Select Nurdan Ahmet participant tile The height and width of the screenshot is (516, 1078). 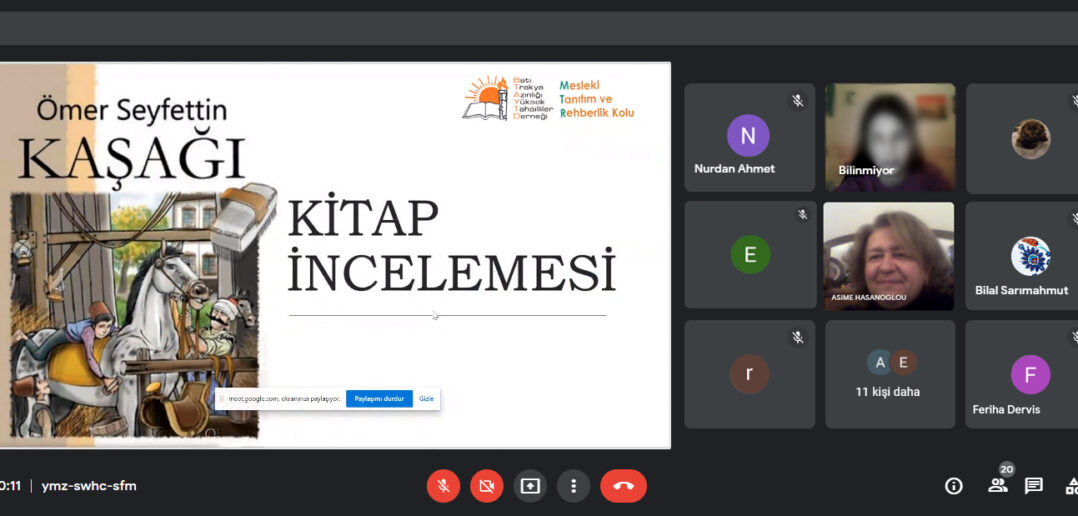[x=749, y=137]
